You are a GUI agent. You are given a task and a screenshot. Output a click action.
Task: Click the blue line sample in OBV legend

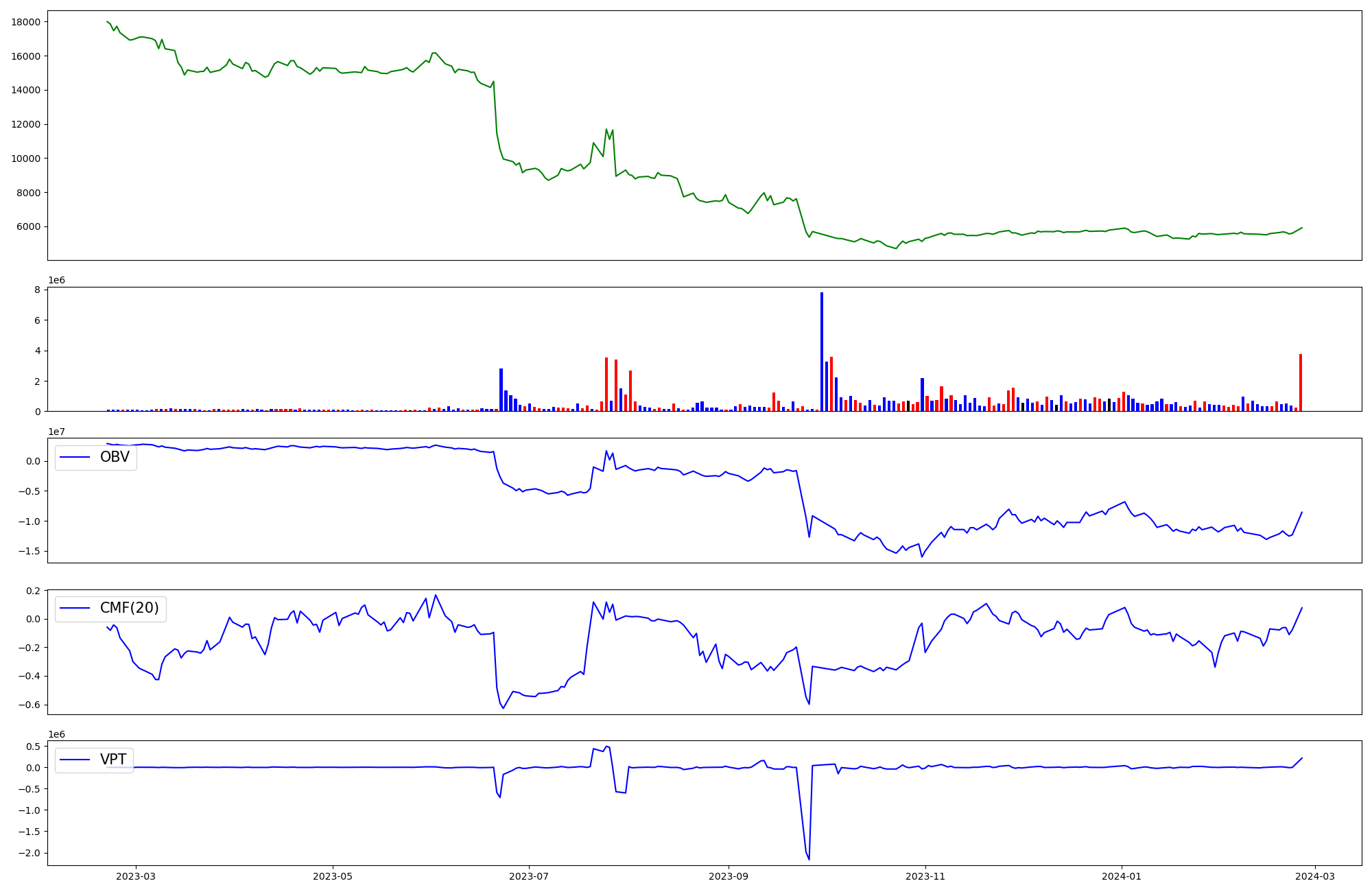75,457
